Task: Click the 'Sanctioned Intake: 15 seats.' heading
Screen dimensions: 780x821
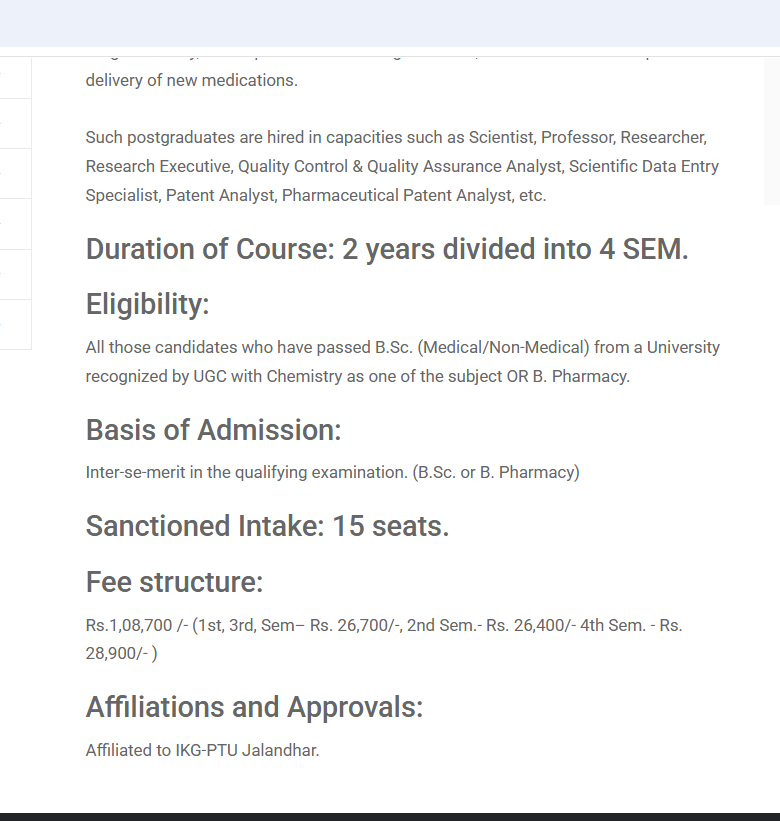Action: tap(267, 526)
